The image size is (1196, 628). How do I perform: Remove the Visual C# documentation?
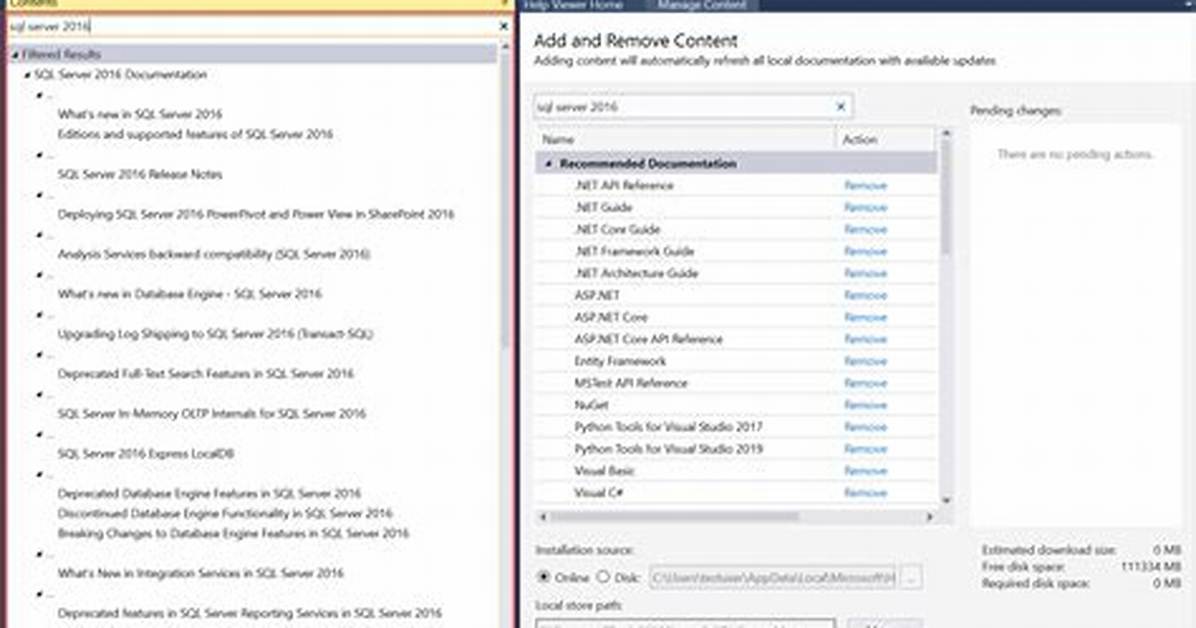pyautogui.click(x=865, y=493)
